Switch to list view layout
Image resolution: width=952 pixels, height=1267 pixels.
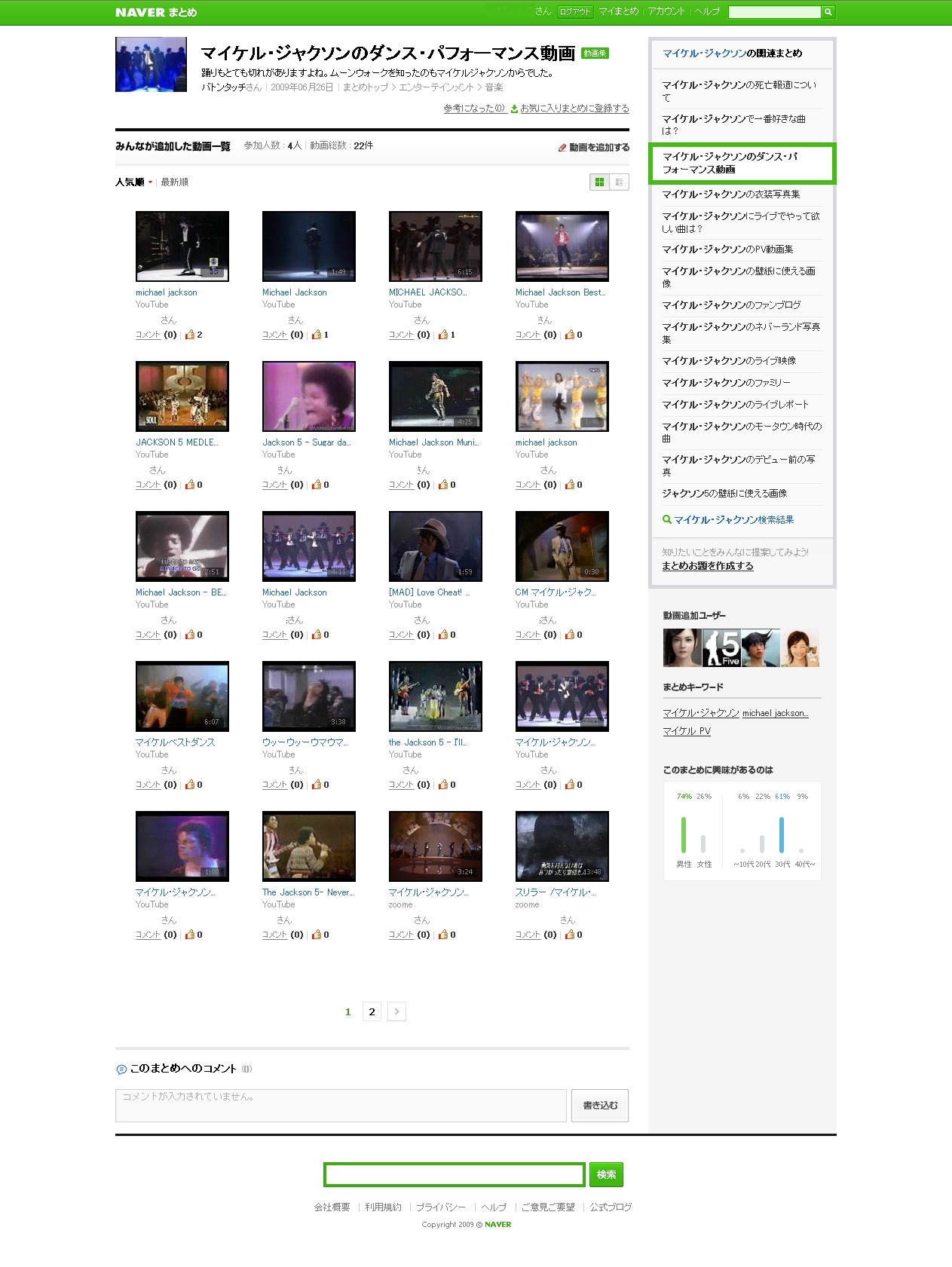click(x=619, y=182)
